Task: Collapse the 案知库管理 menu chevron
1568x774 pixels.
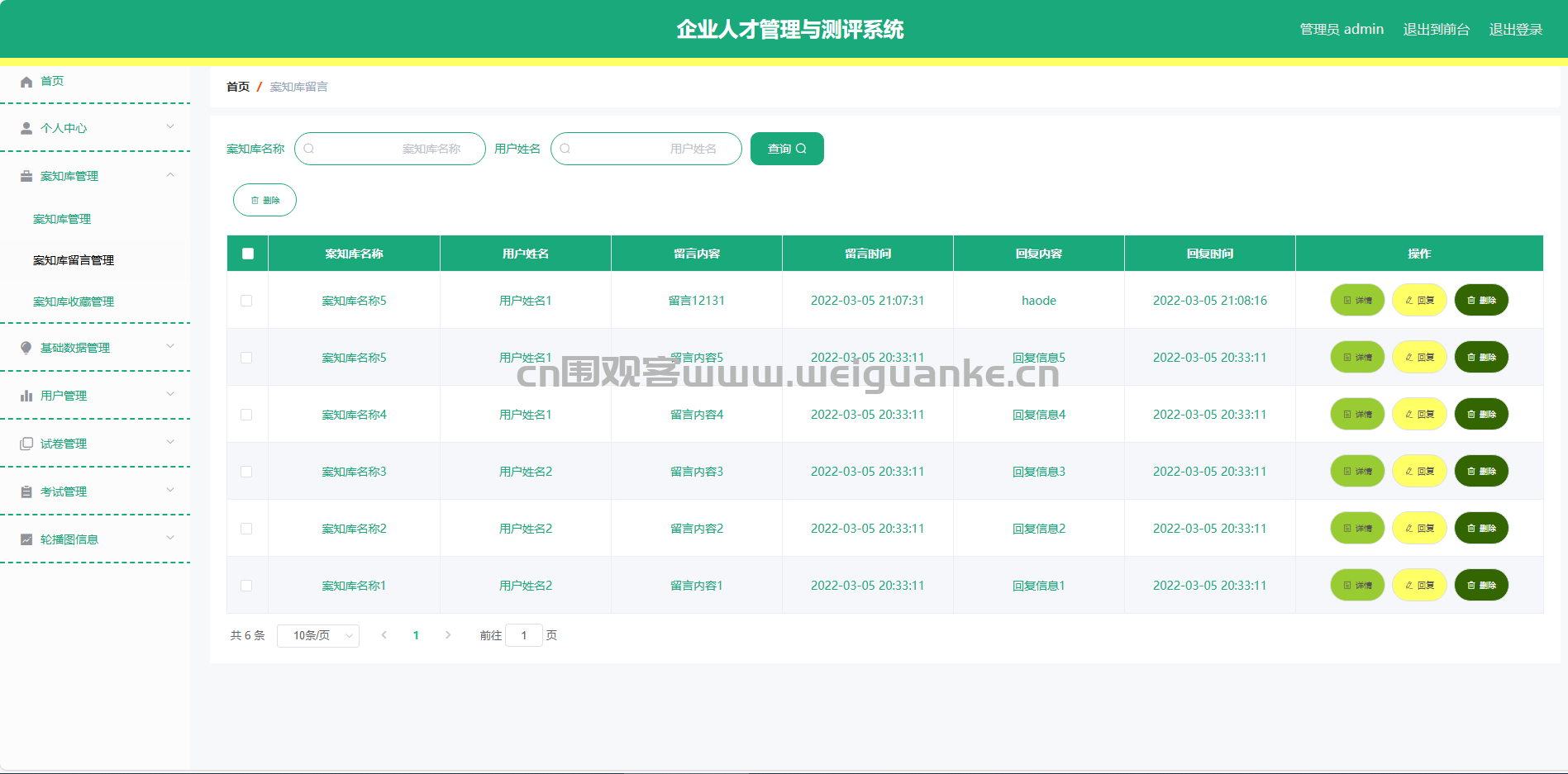Action: (x=170, y=174)
